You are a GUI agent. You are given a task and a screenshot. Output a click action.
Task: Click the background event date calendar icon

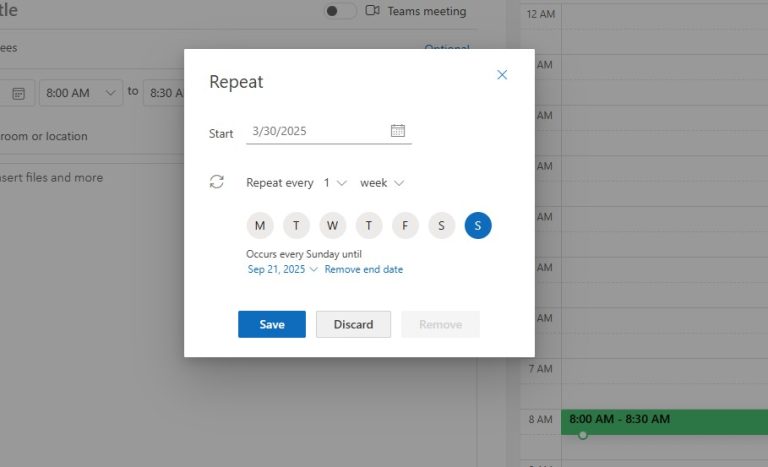(x=19, y=93)
